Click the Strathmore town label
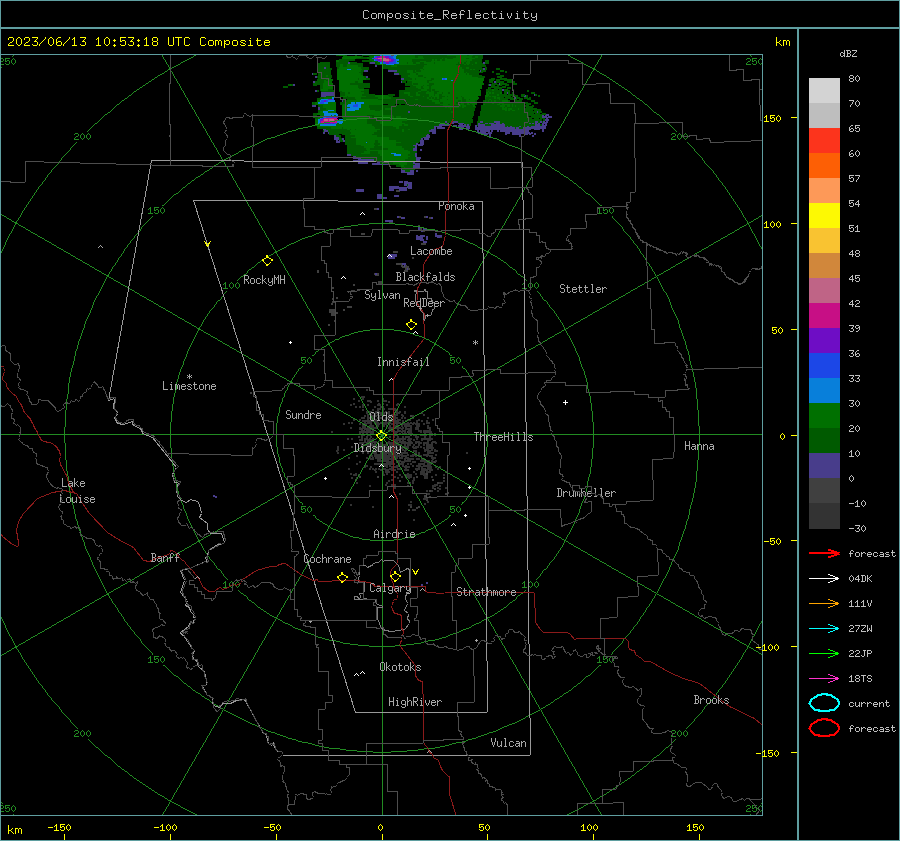Image resolution: width=900 pixels, height=841 pixels. [486, 592]
